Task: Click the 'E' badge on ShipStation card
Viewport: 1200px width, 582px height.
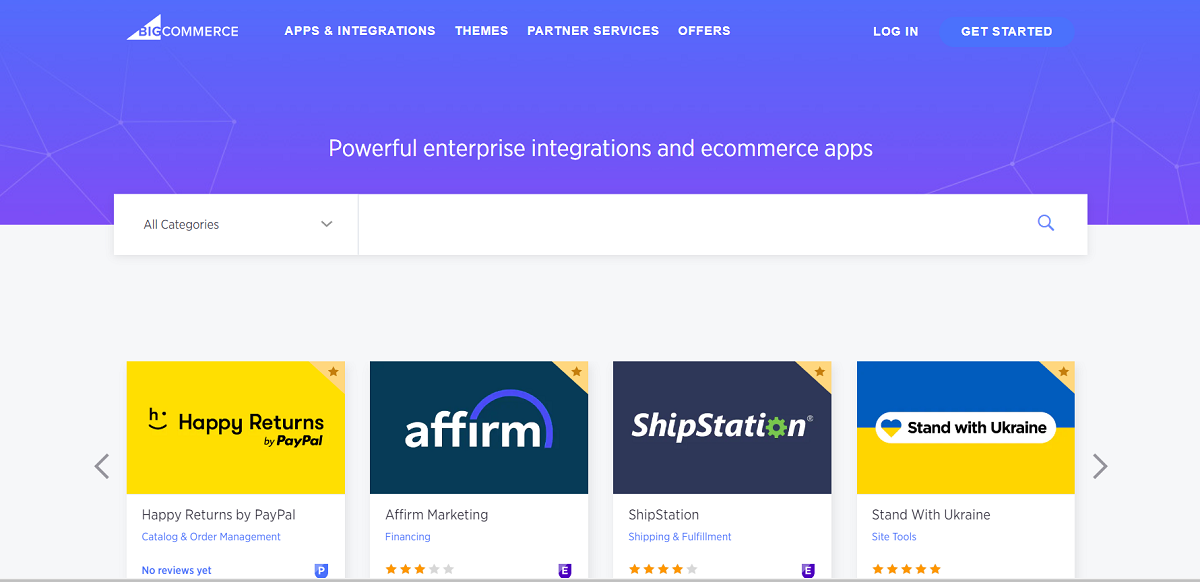Action: tap(807, 569)
